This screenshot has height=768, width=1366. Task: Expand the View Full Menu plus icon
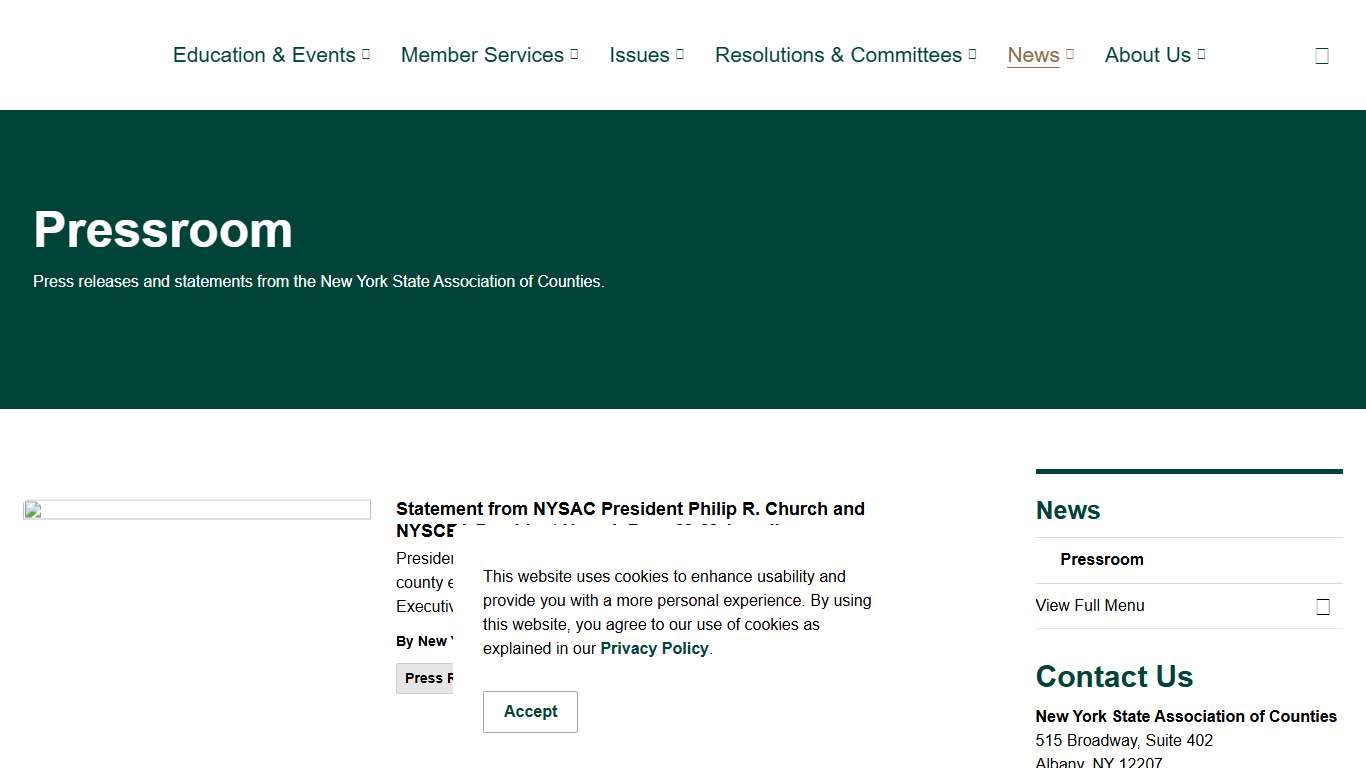point(1322,607)
